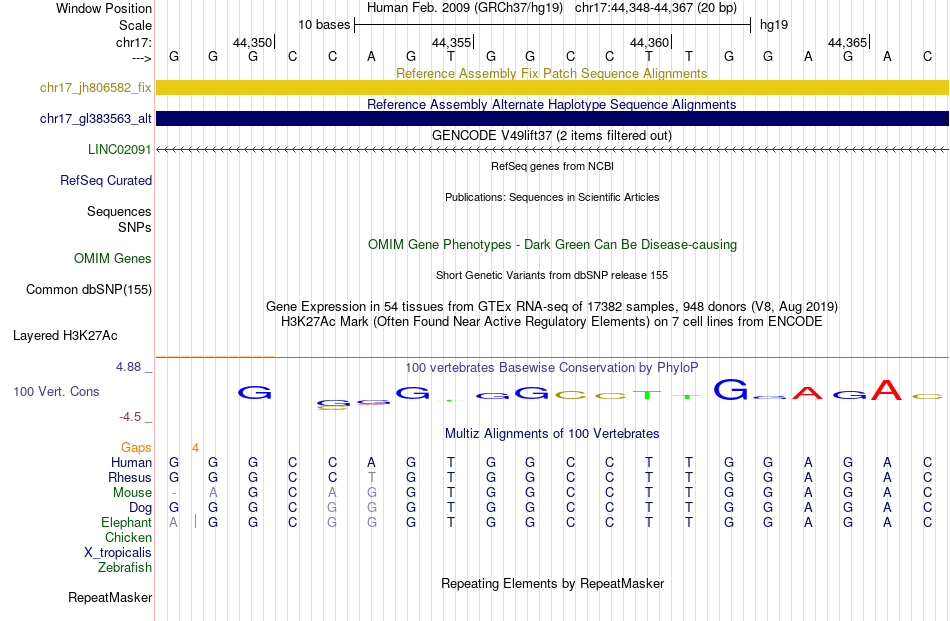Click the X_tropicalis species row label
Viewport: 950px width, 621px height.
(118, 553)
